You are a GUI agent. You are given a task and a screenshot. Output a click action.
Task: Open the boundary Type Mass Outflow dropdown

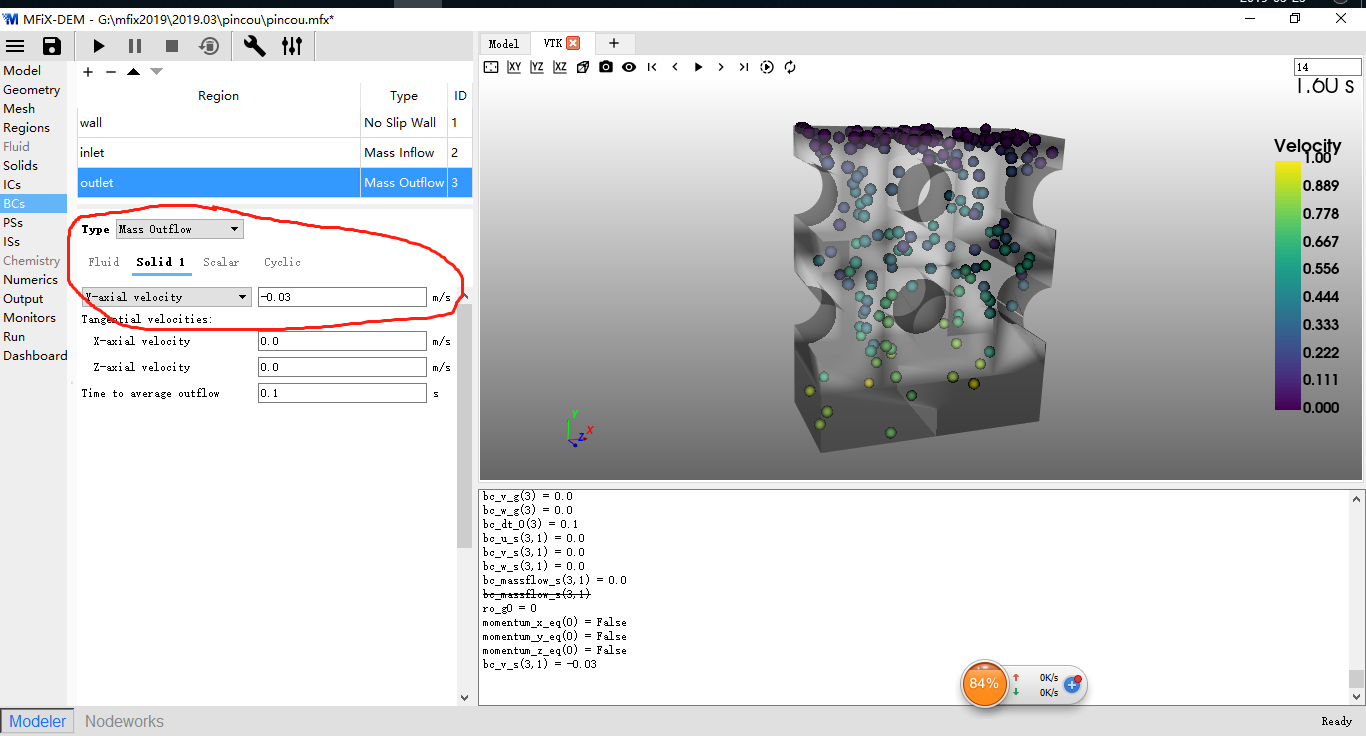(x=179, y=229)
